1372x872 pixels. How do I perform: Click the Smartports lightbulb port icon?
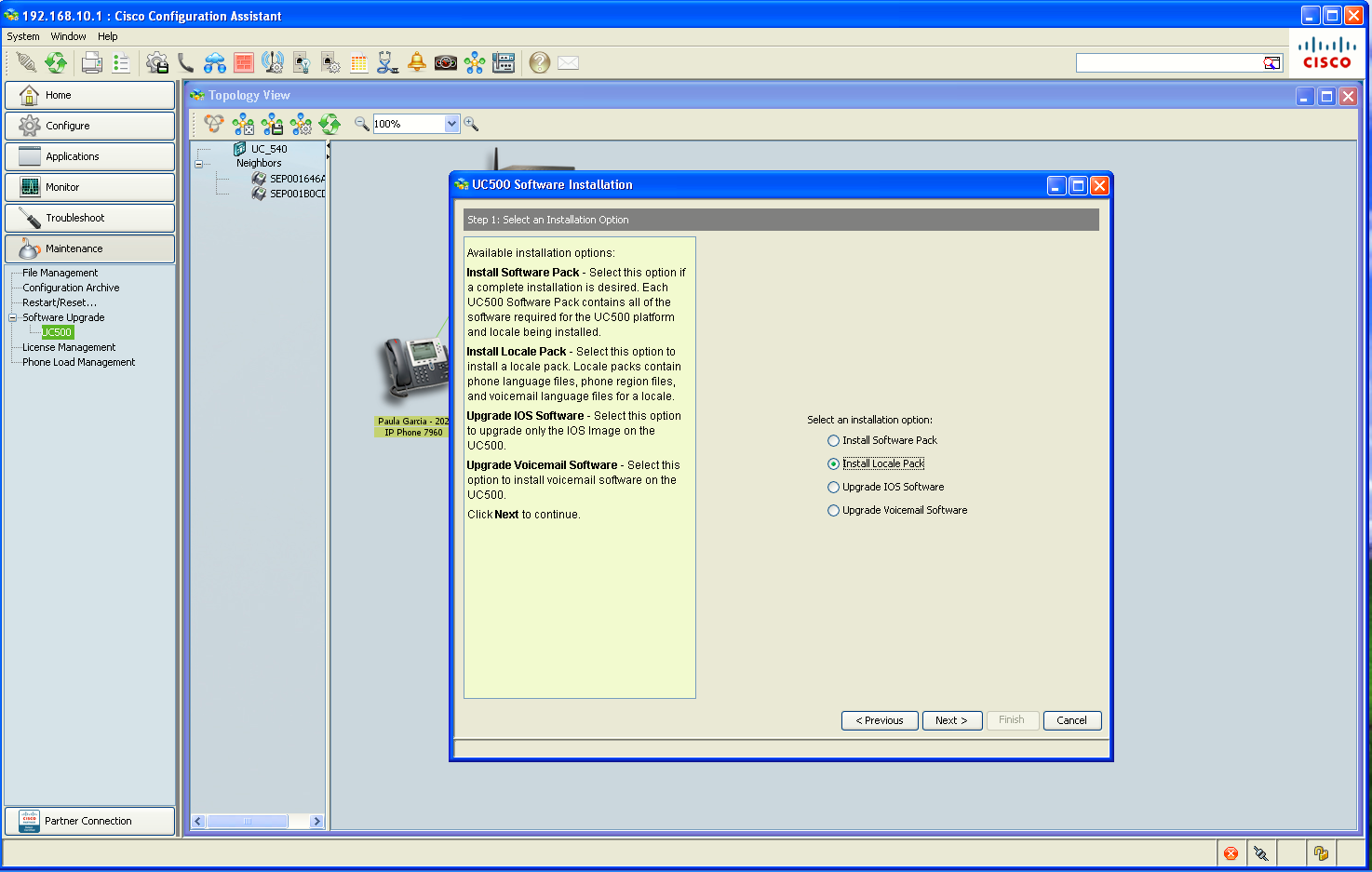point(302,62)
